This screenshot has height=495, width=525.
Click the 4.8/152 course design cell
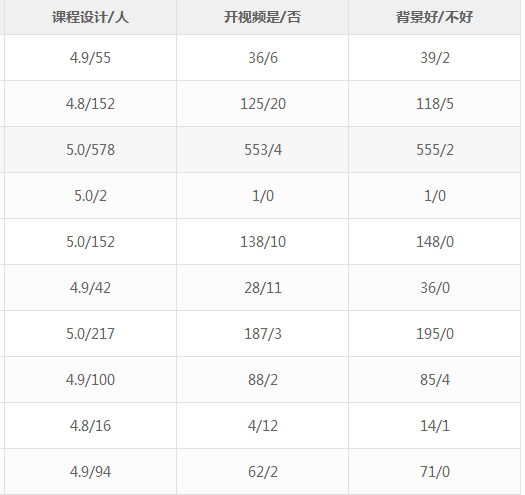tap(90, 103)
